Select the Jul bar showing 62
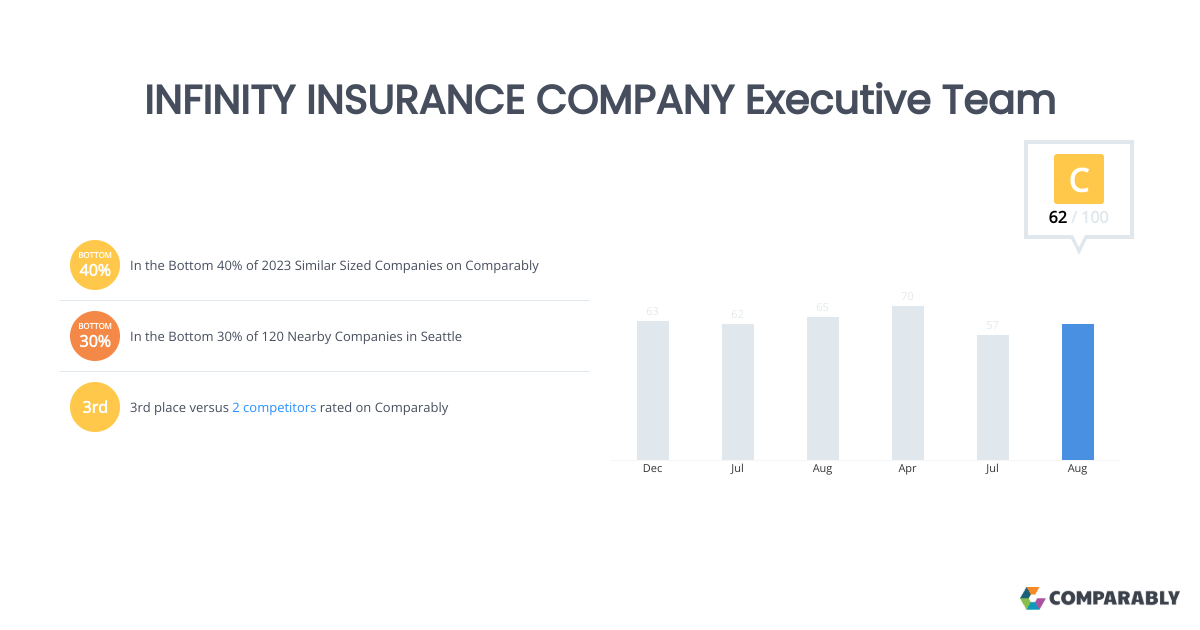 pos(738,392)
